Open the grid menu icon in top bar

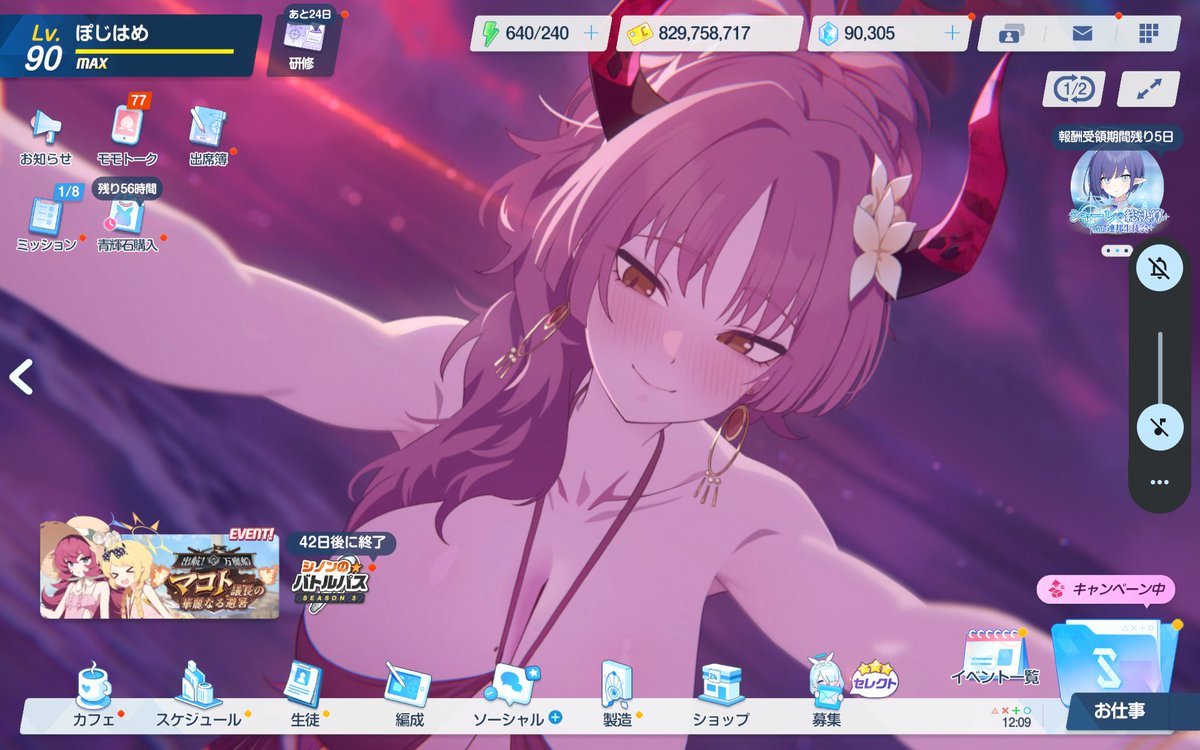pyautogui.click(x=1147, y=34)
